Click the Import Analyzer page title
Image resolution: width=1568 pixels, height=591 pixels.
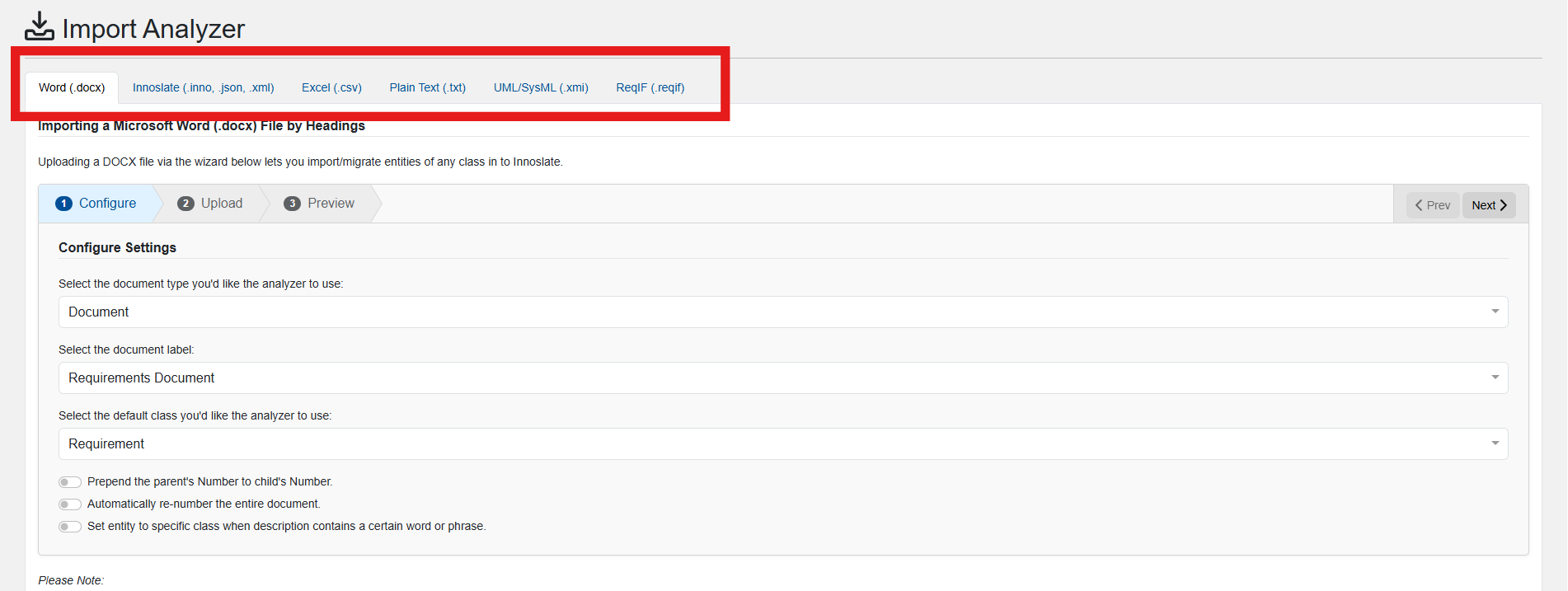153,29
